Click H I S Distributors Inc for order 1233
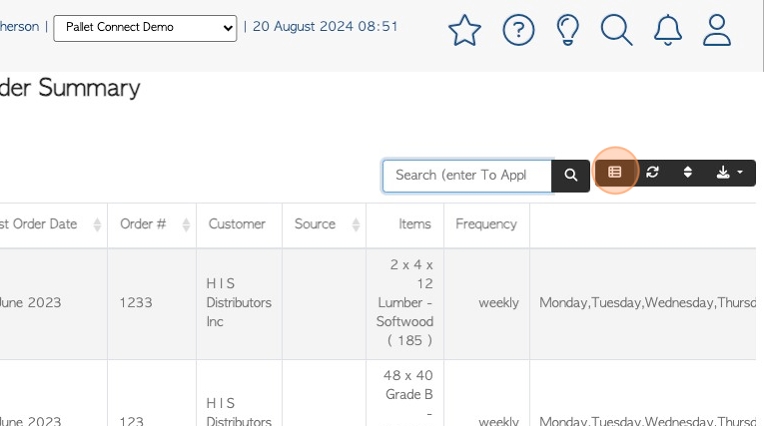Screen dimensions: 764x426 239,303
